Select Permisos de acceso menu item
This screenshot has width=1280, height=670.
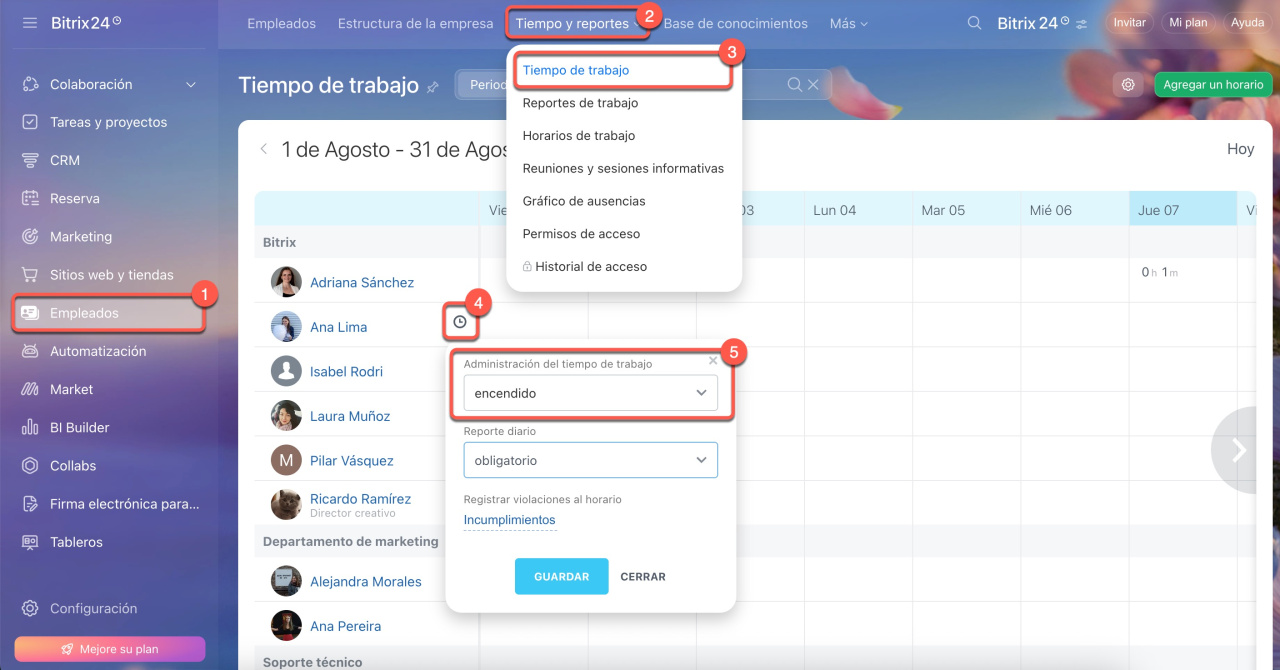pos(581,234)
